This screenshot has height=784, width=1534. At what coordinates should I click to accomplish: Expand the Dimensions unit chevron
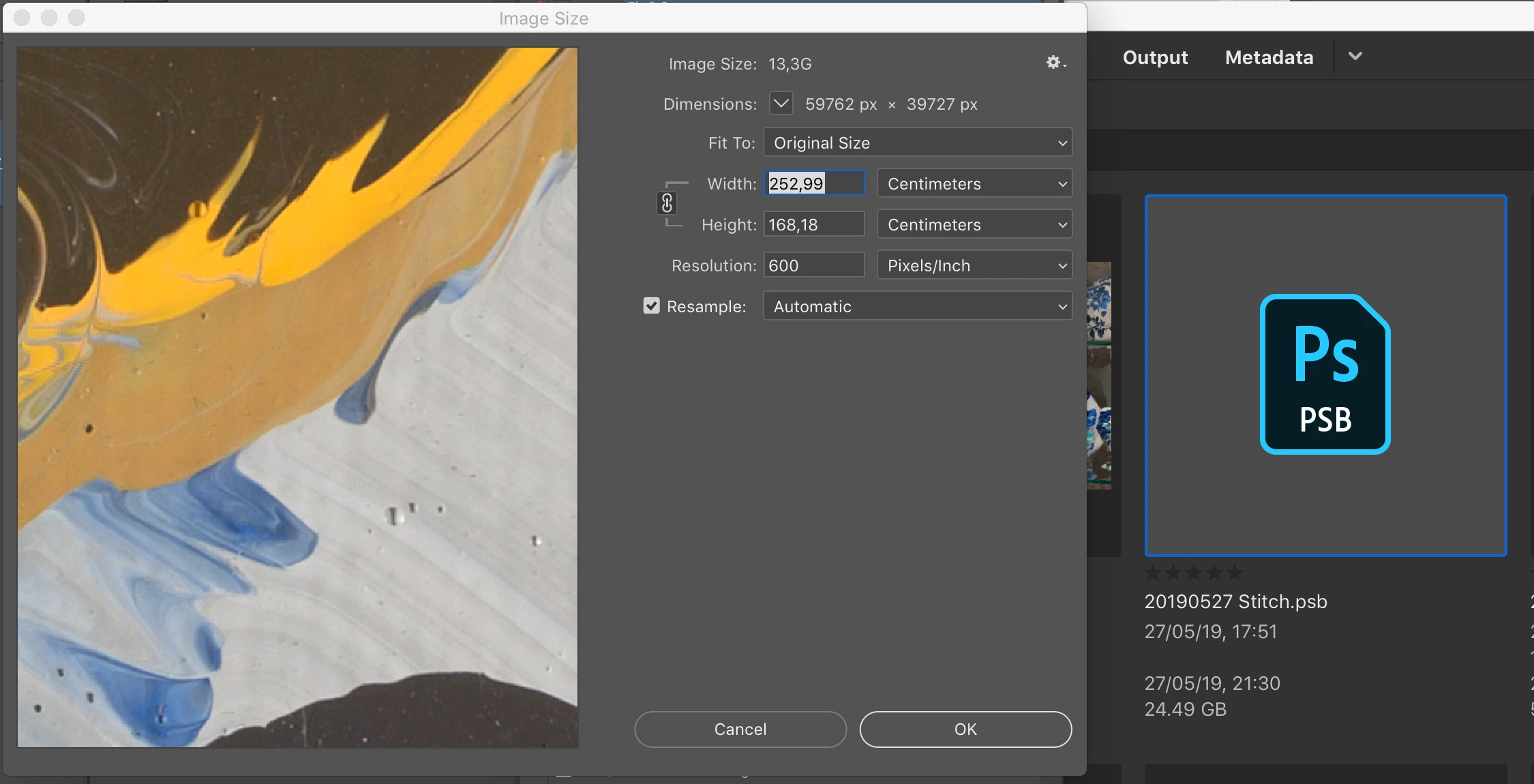click(781, 104)
